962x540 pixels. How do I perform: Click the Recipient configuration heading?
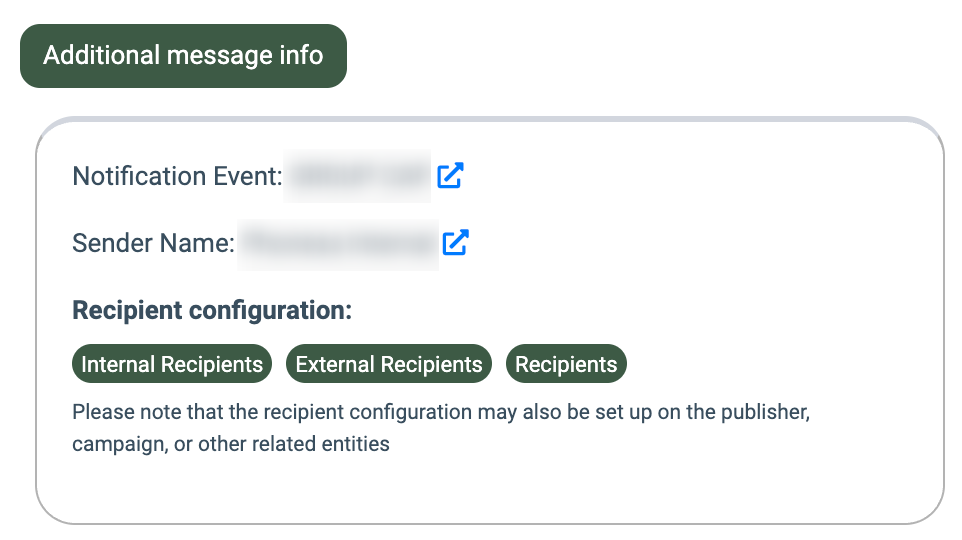coord(212,310)
